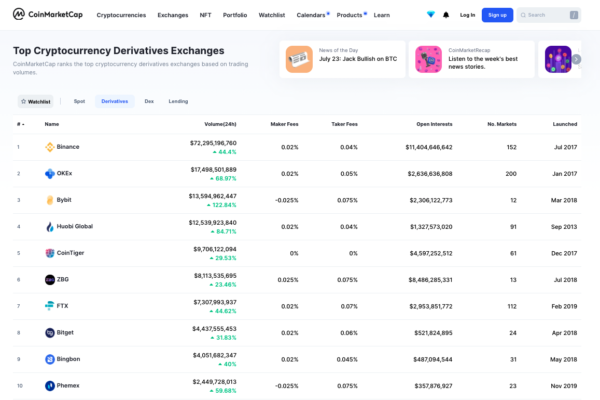Click the ZBG exchange logo

click(x=50, y=279)
